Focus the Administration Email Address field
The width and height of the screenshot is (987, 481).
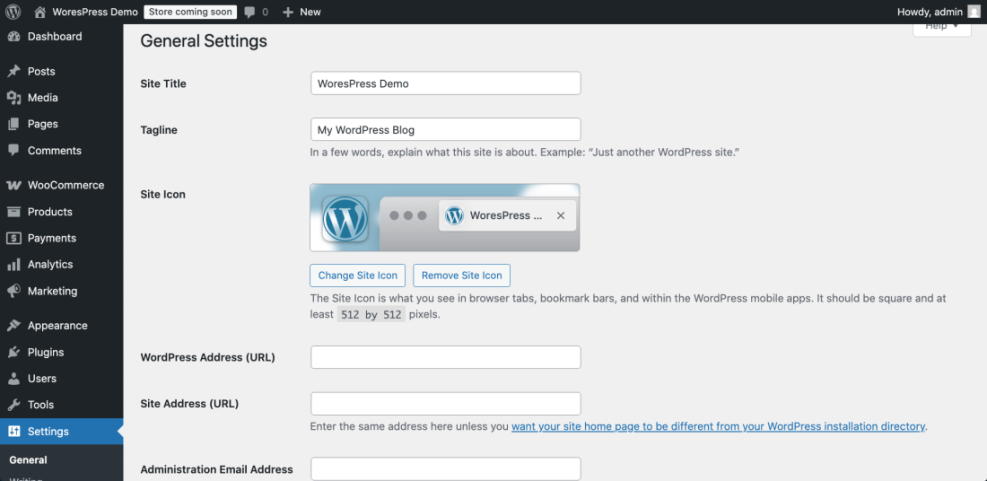[x=446, y=469]
